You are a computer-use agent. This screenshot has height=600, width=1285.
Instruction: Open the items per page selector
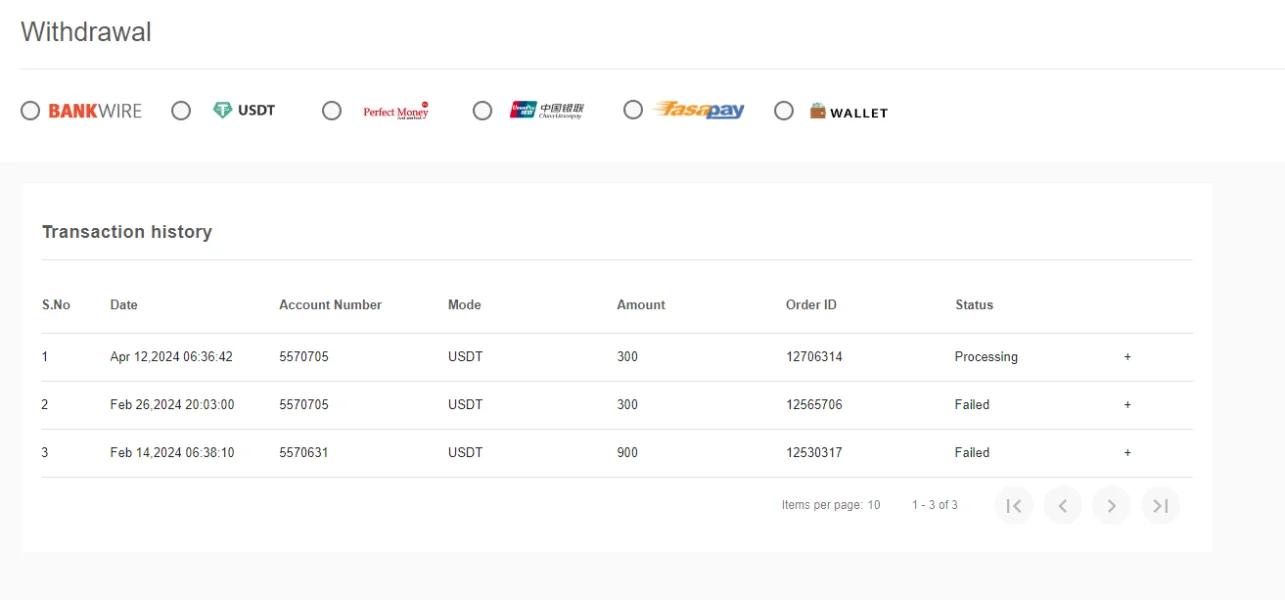coord(874,505)
